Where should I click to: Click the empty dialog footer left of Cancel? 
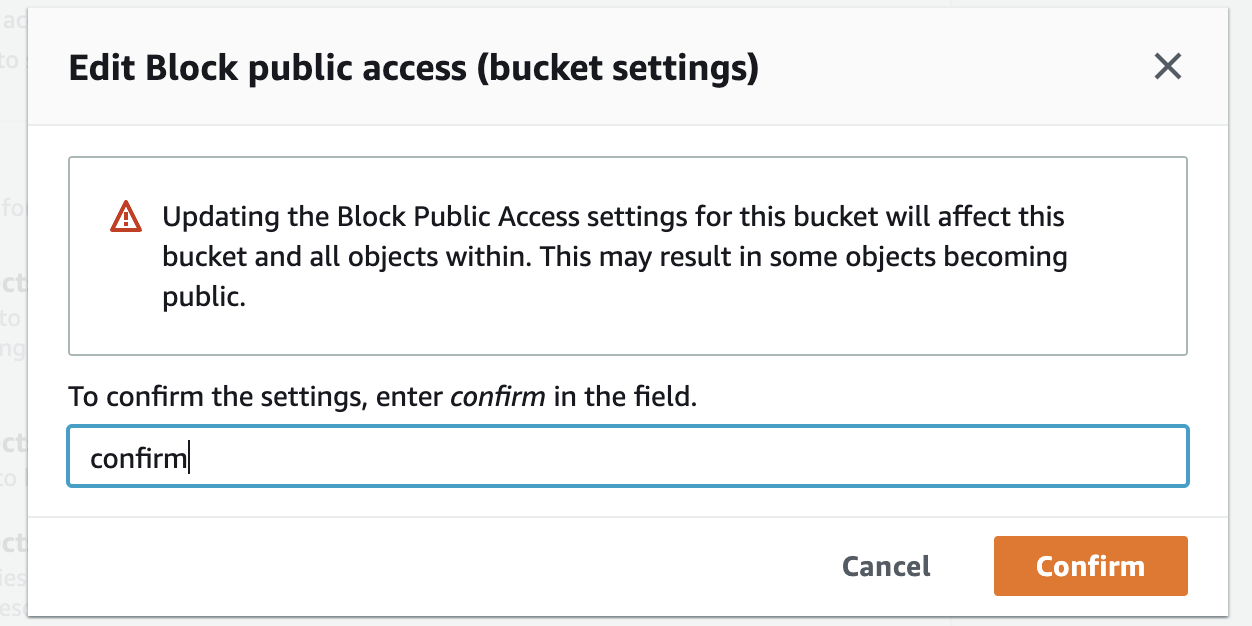tap(400, 566)
